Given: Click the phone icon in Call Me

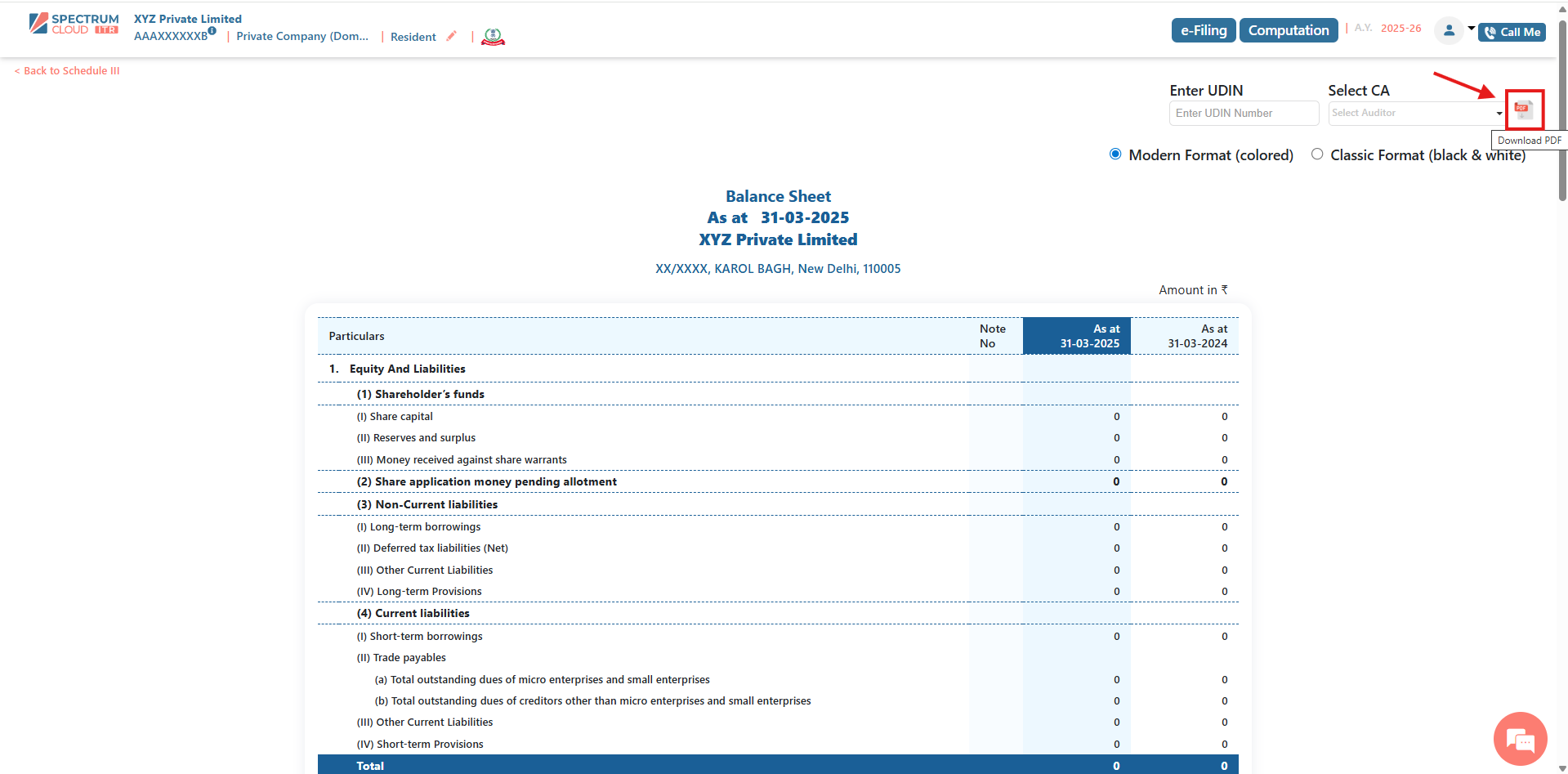Looking at the screenshot, I should point(1490,33).
